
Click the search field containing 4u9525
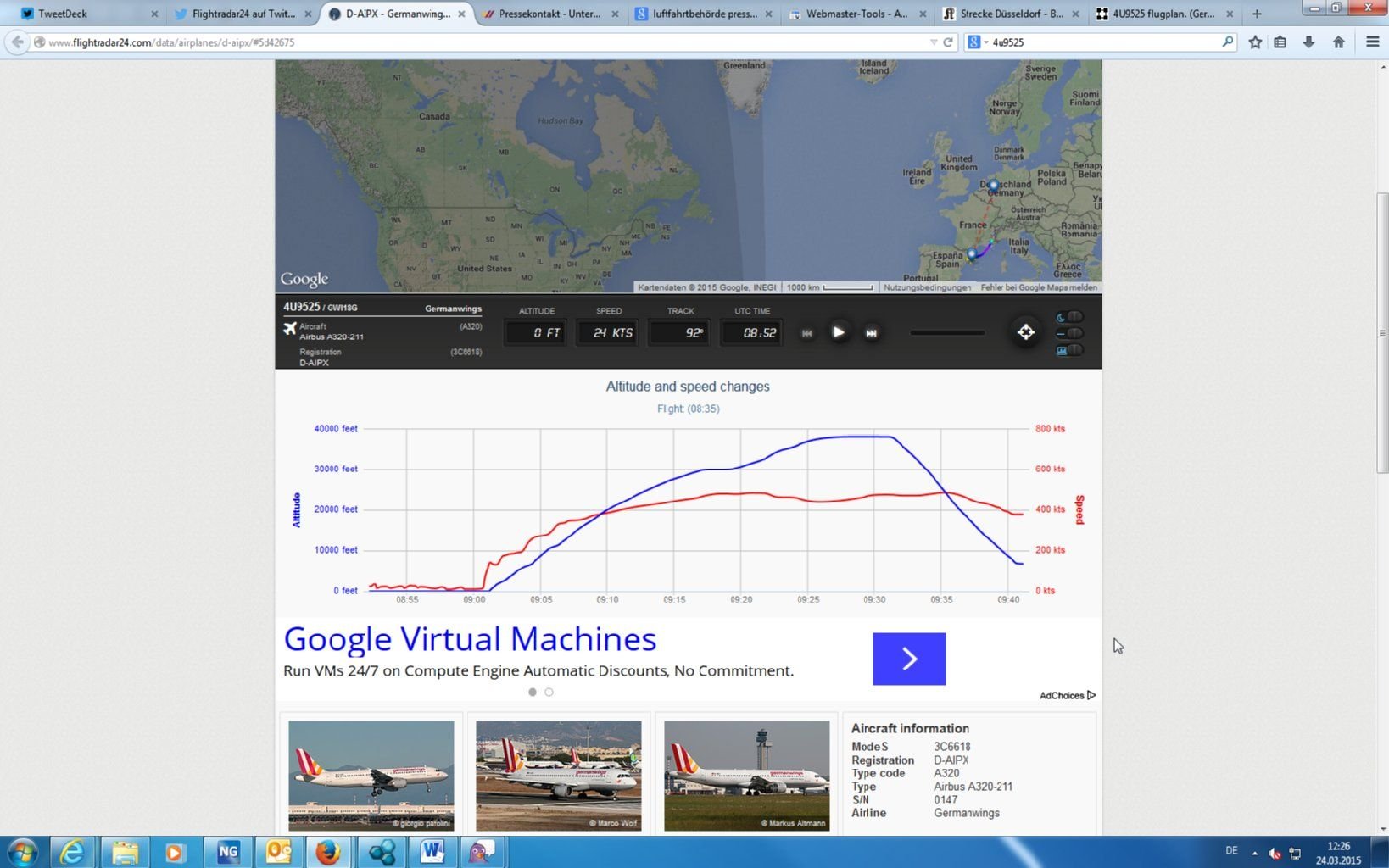point(1102,42)
